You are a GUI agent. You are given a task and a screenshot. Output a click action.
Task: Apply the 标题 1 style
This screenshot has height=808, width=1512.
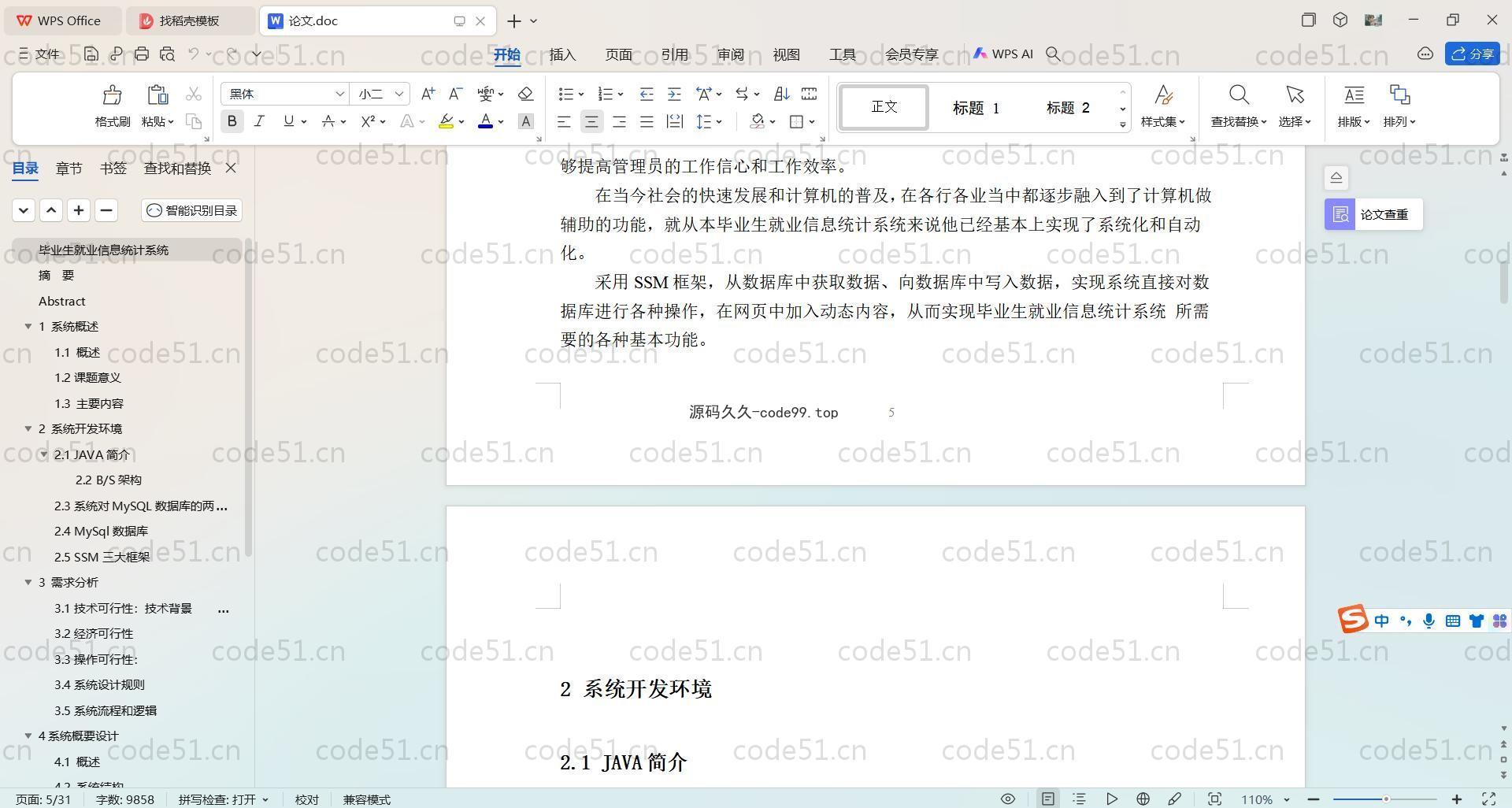tap(976, 108)
